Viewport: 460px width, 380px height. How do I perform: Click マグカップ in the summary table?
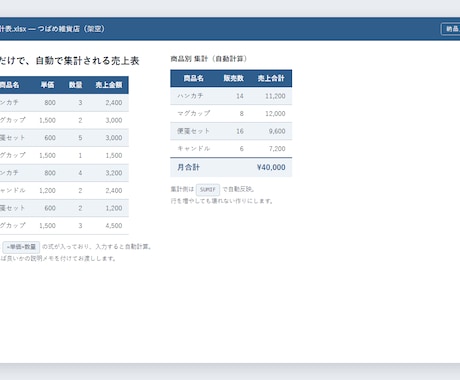(x=194, y=113)
